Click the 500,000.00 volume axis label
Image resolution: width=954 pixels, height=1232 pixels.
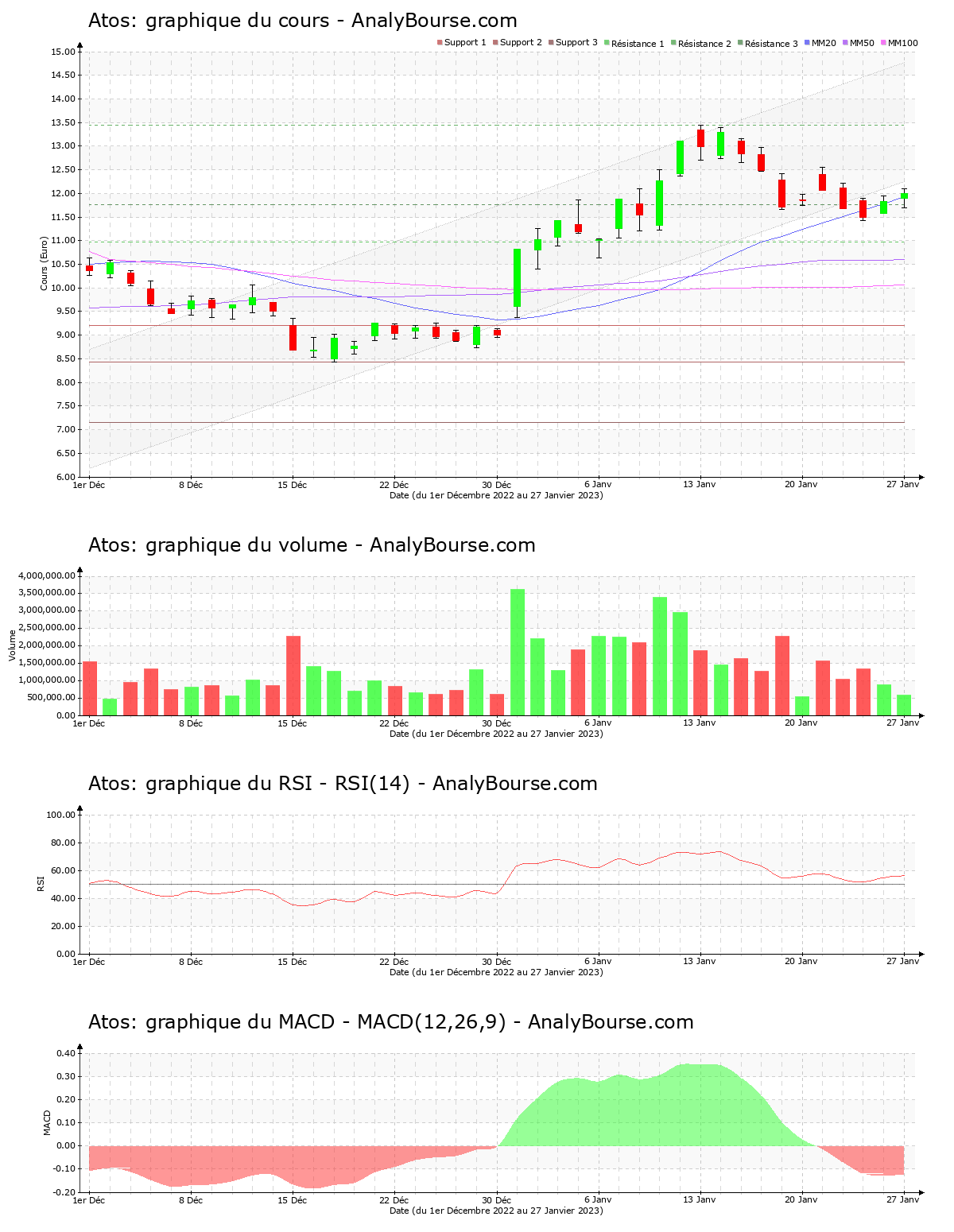(50, 698)
